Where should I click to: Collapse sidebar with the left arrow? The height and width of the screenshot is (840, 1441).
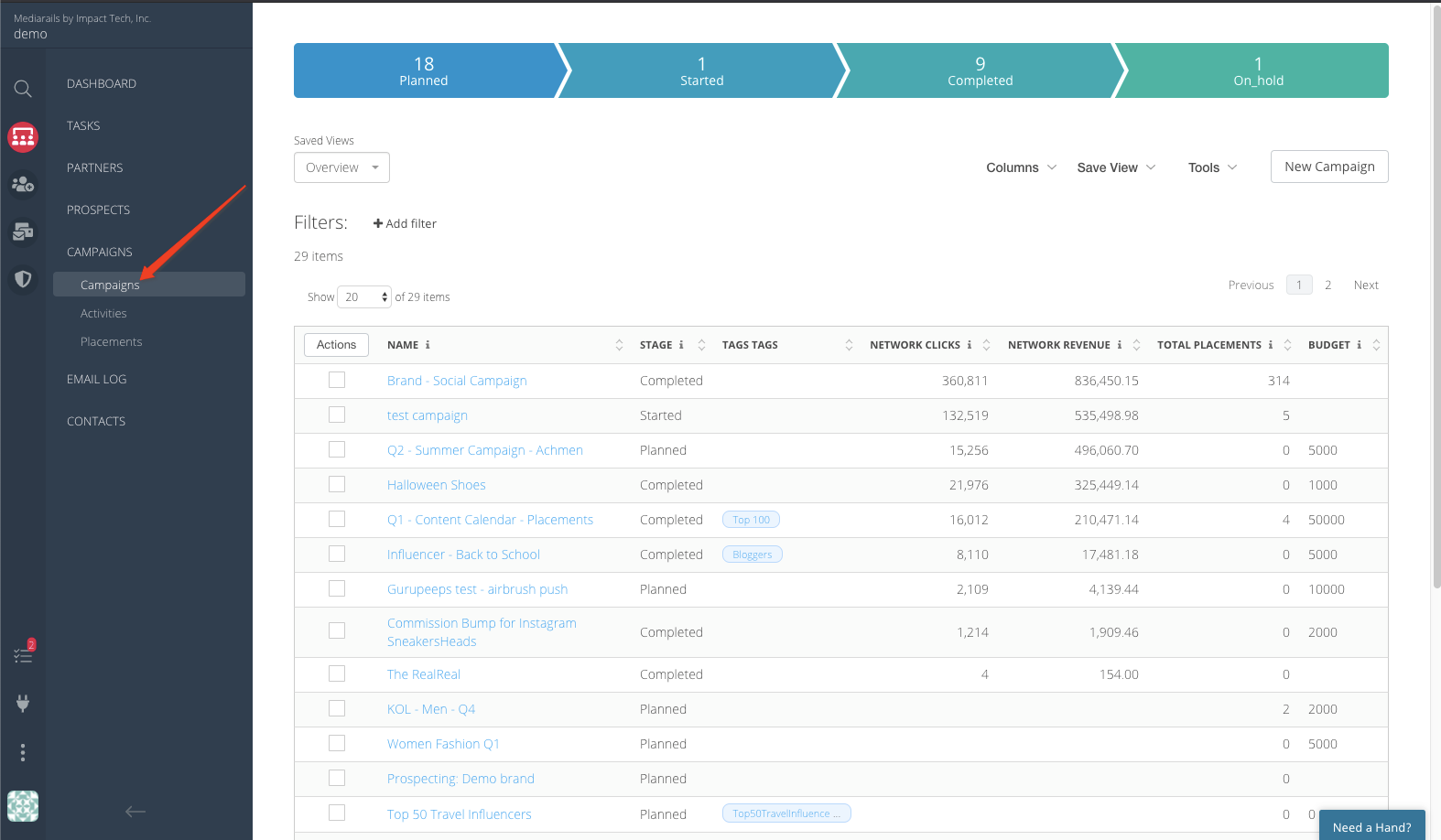click(135, 812)
